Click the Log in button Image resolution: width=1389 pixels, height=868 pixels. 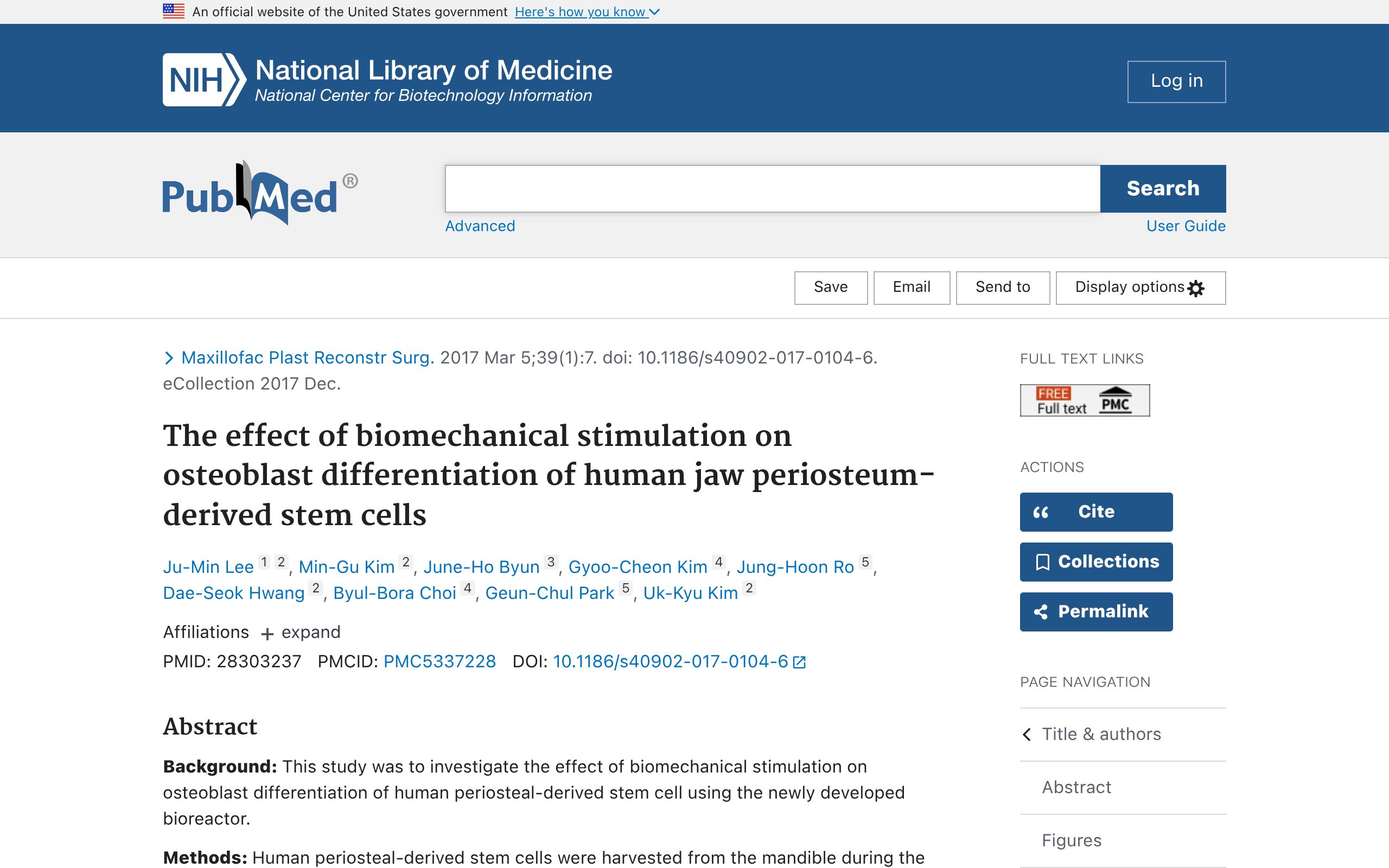(x=1176, y=81)
